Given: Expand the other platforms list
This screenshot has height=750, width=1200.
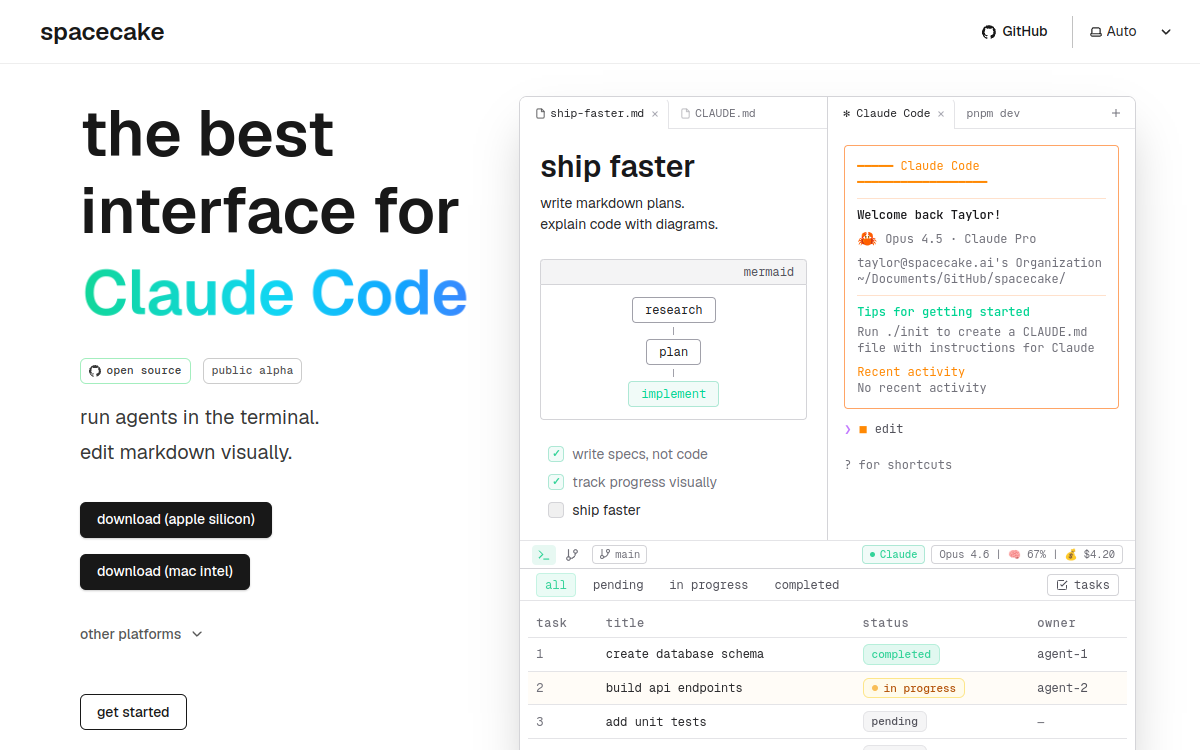Looking at the screenshot, I should 141,634.
